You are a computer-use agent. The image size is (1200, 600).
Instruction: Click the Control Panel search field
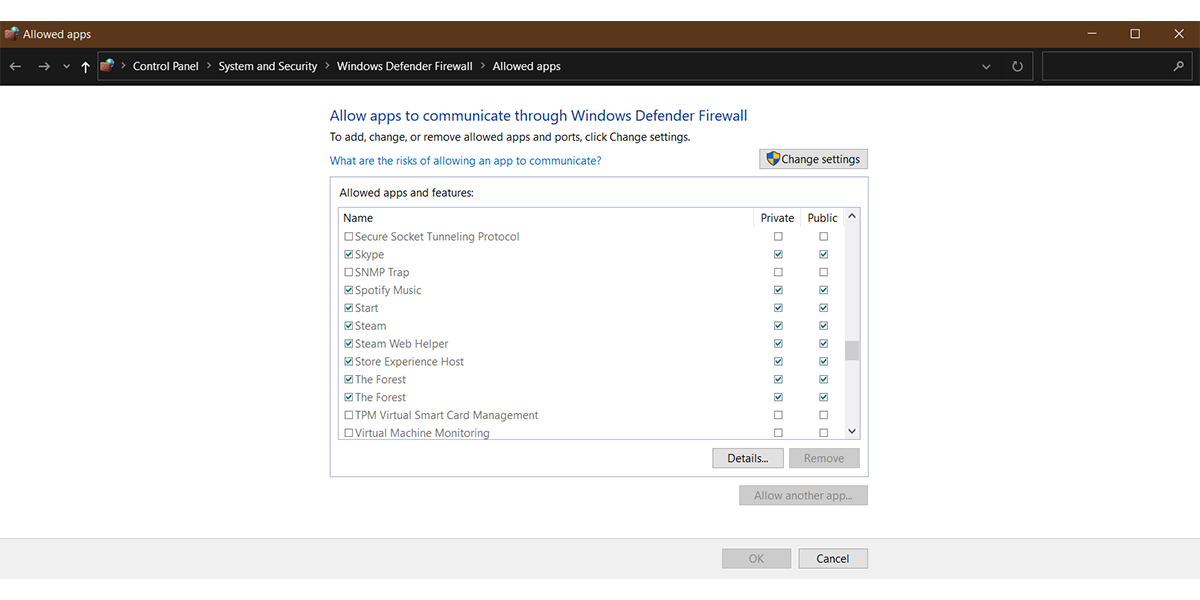[1105, 67]
